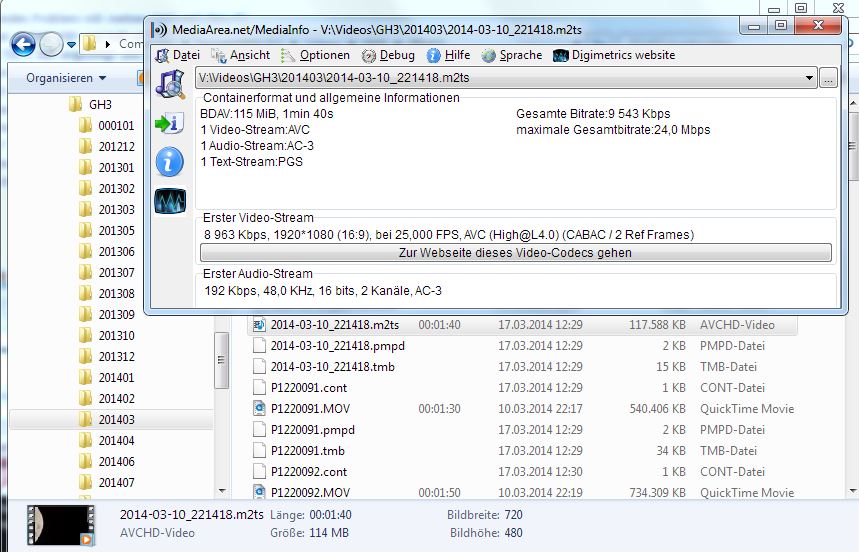Click the Explorer back navigation arrow

23,44
